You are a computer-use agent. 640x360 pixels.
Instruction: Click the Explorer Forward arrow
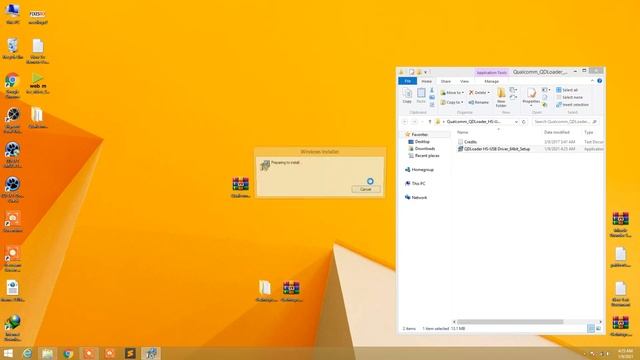tap(415, 122)
